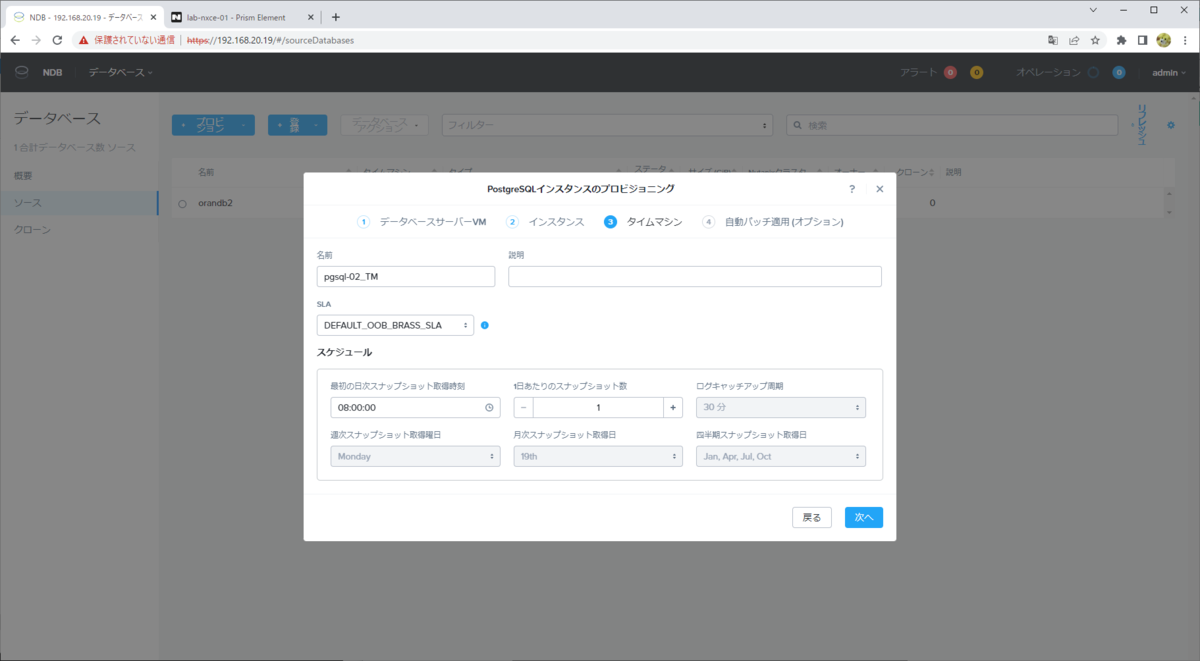Go to step 1 データベースサーバーVM
Screen dimensions: 1200x661
[x=422, y=222]
